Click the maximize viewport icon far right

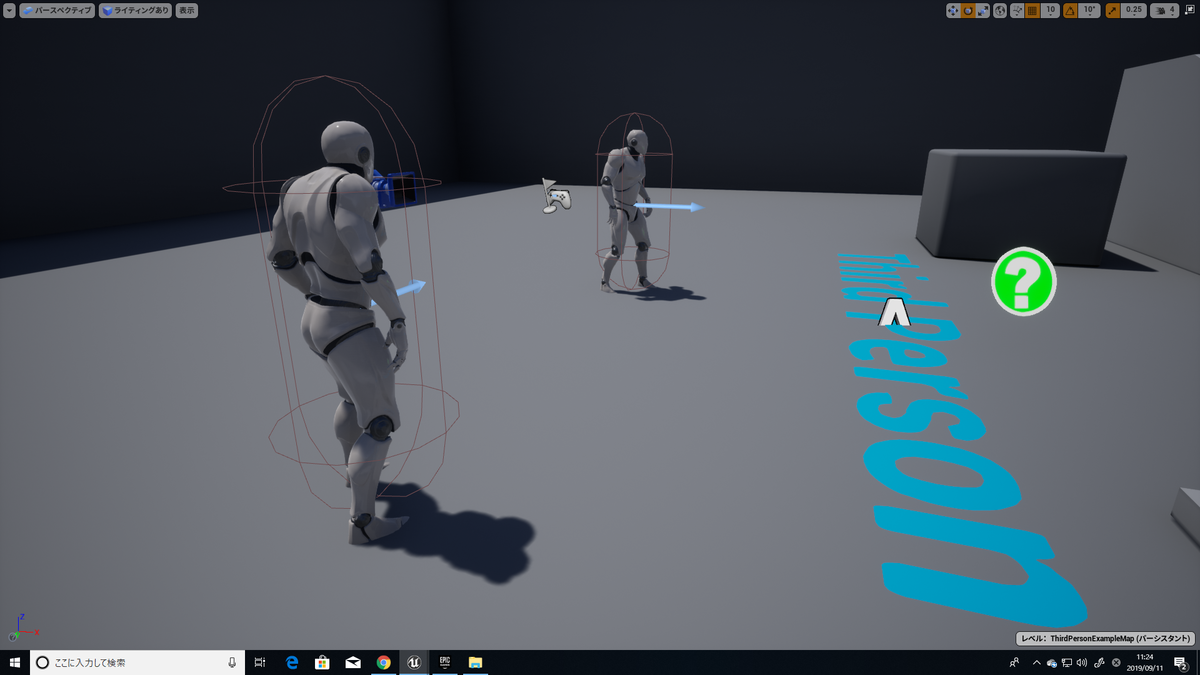(x=1191, y=9)
